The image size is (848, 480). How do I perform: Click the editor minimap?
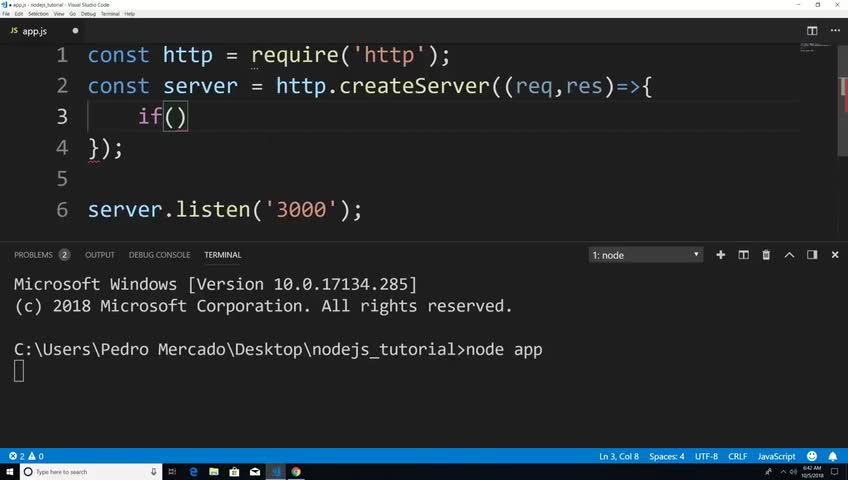coord(816,48)
